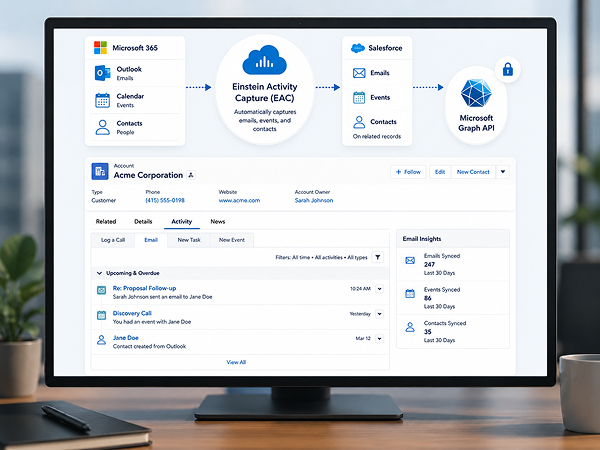
Task: Collapse the Upcoming & Overdue section
Action: pyautogui.click(x=99, y=273)
